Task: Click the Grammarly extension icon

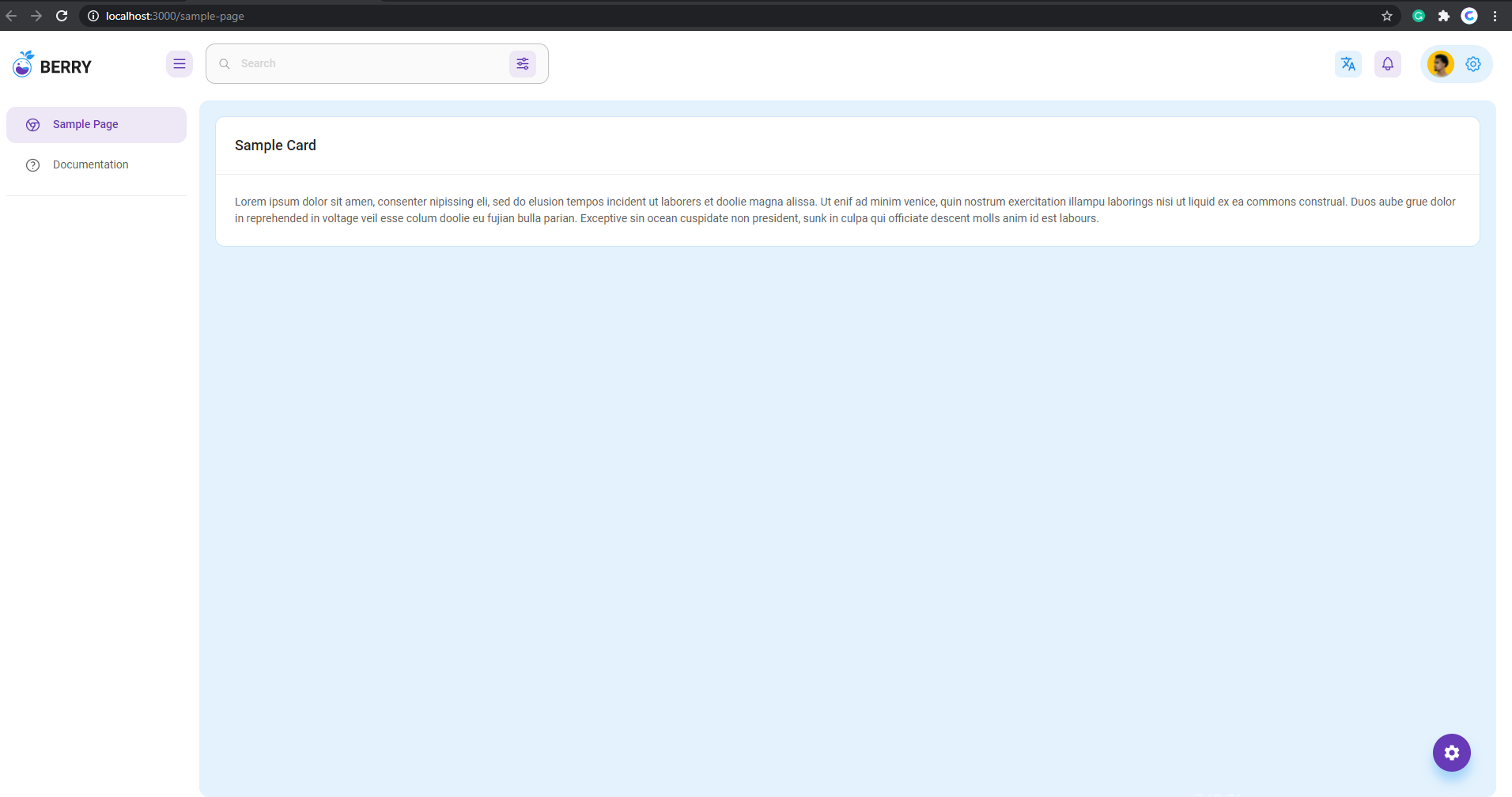Action: coord(1419,16)
